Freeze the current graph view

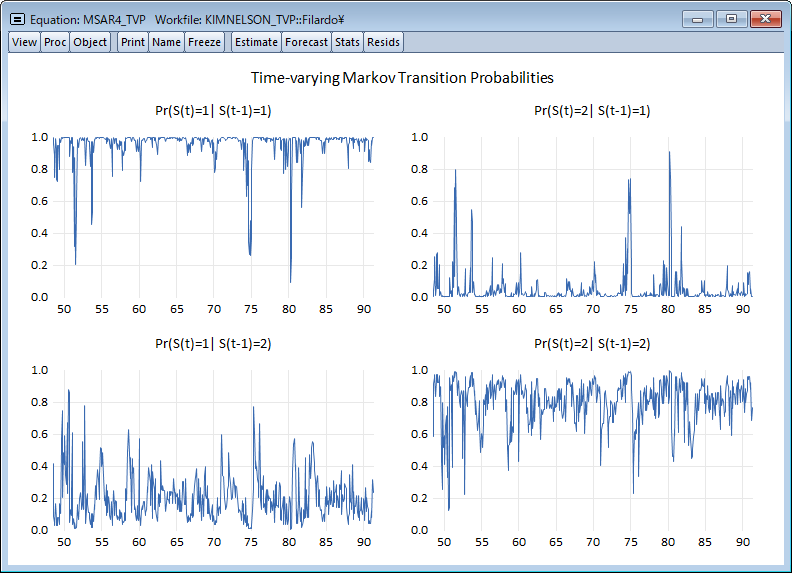pos(204,42)
